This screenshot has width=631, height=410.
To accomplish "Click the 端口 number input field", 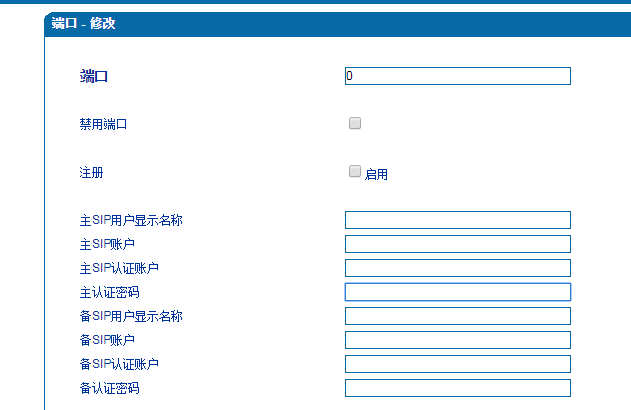I will point(457,76).
